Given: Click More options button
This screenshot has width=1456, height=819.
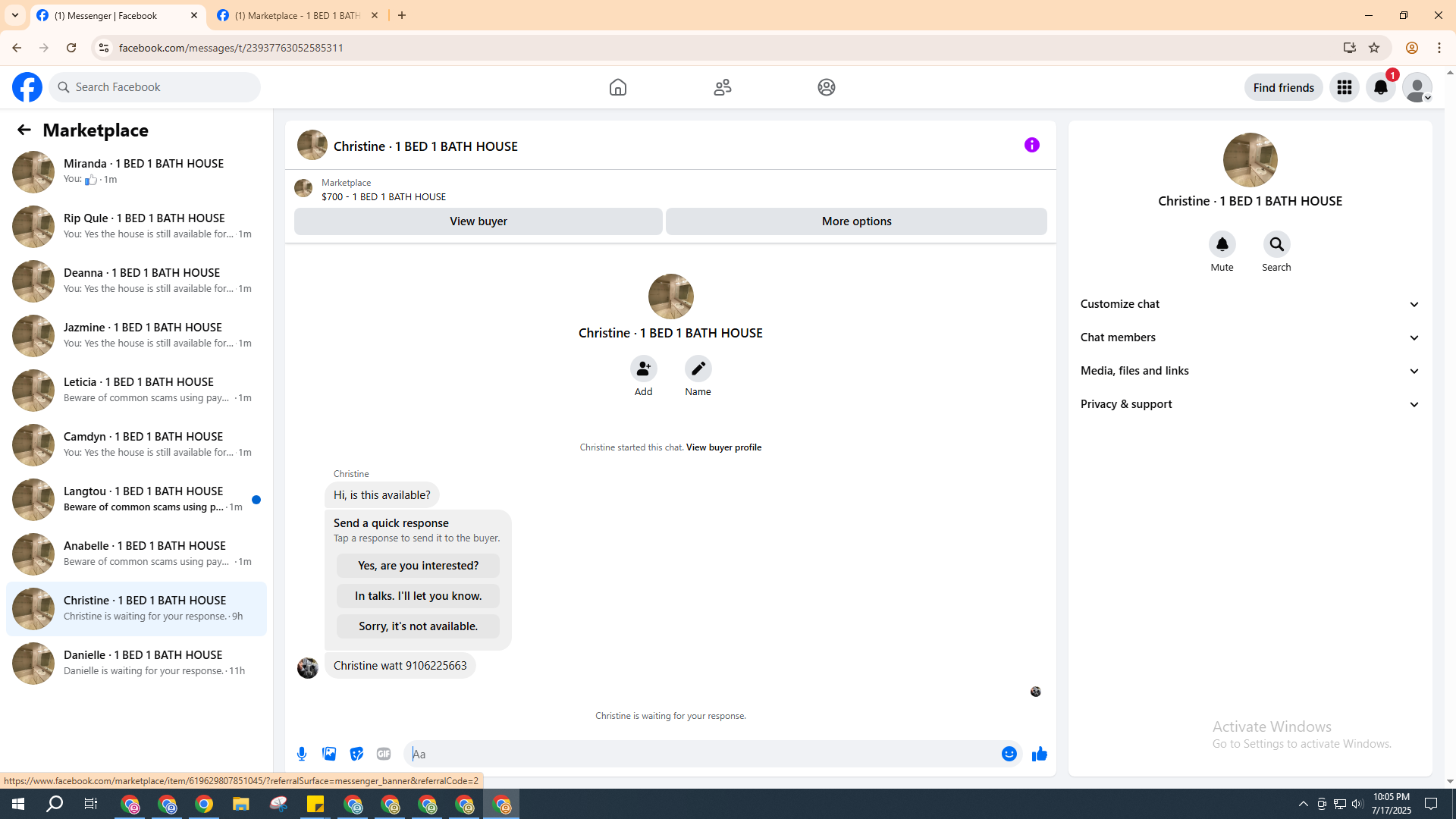Looking at the screenshot, I should tap(857, 221).
